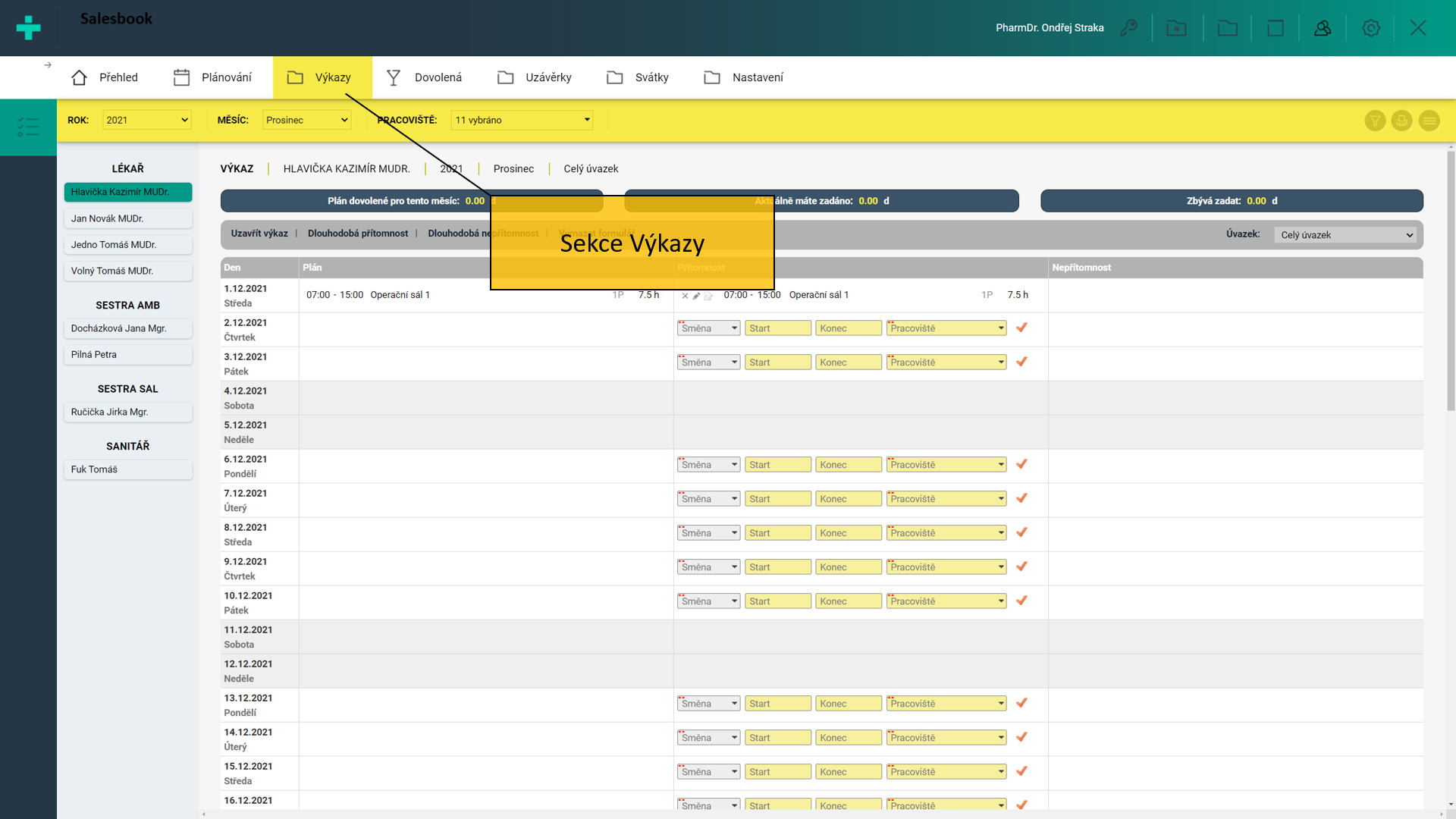Viewport: 1456px width, 819px height.
Task: Toggle the left sidebar list icon
Action: (x=28, y=127)
